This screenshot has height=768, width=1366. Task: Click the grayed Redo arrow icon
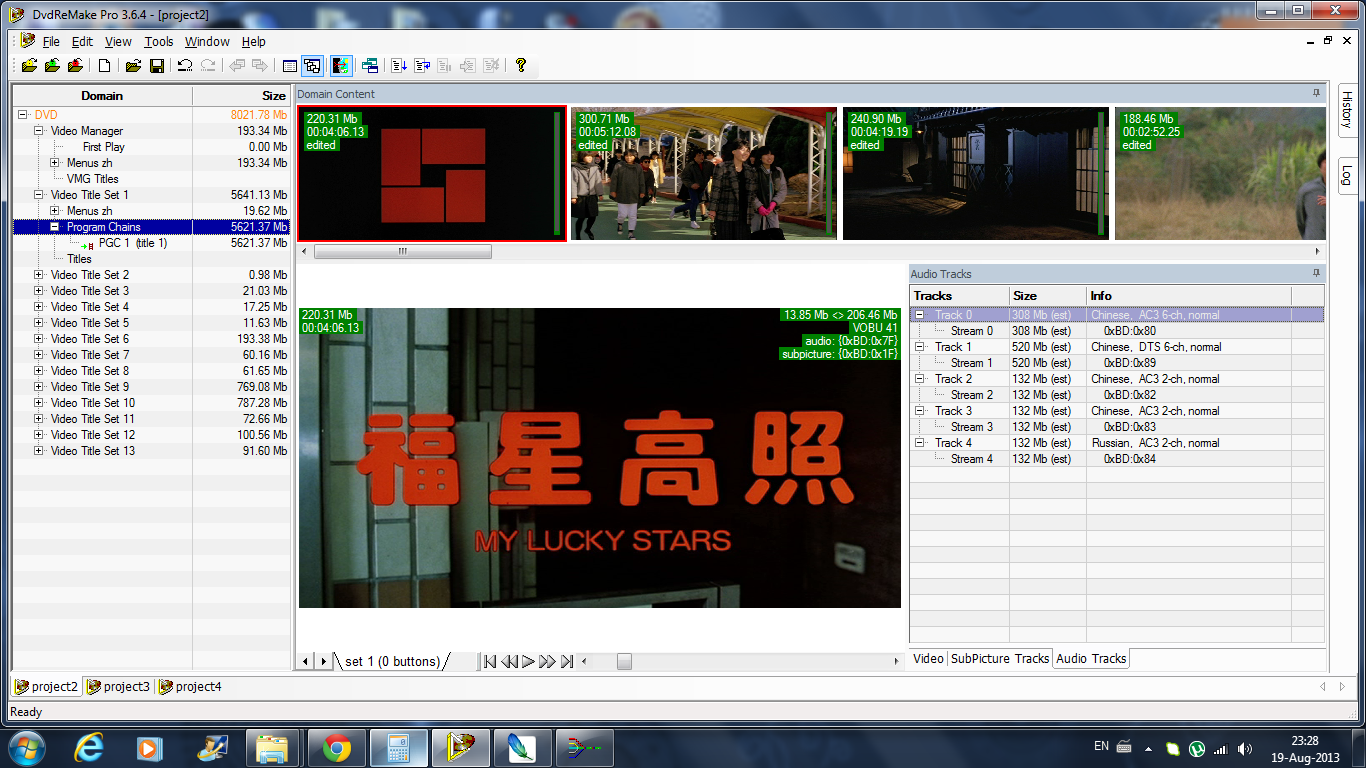[208, 66]
